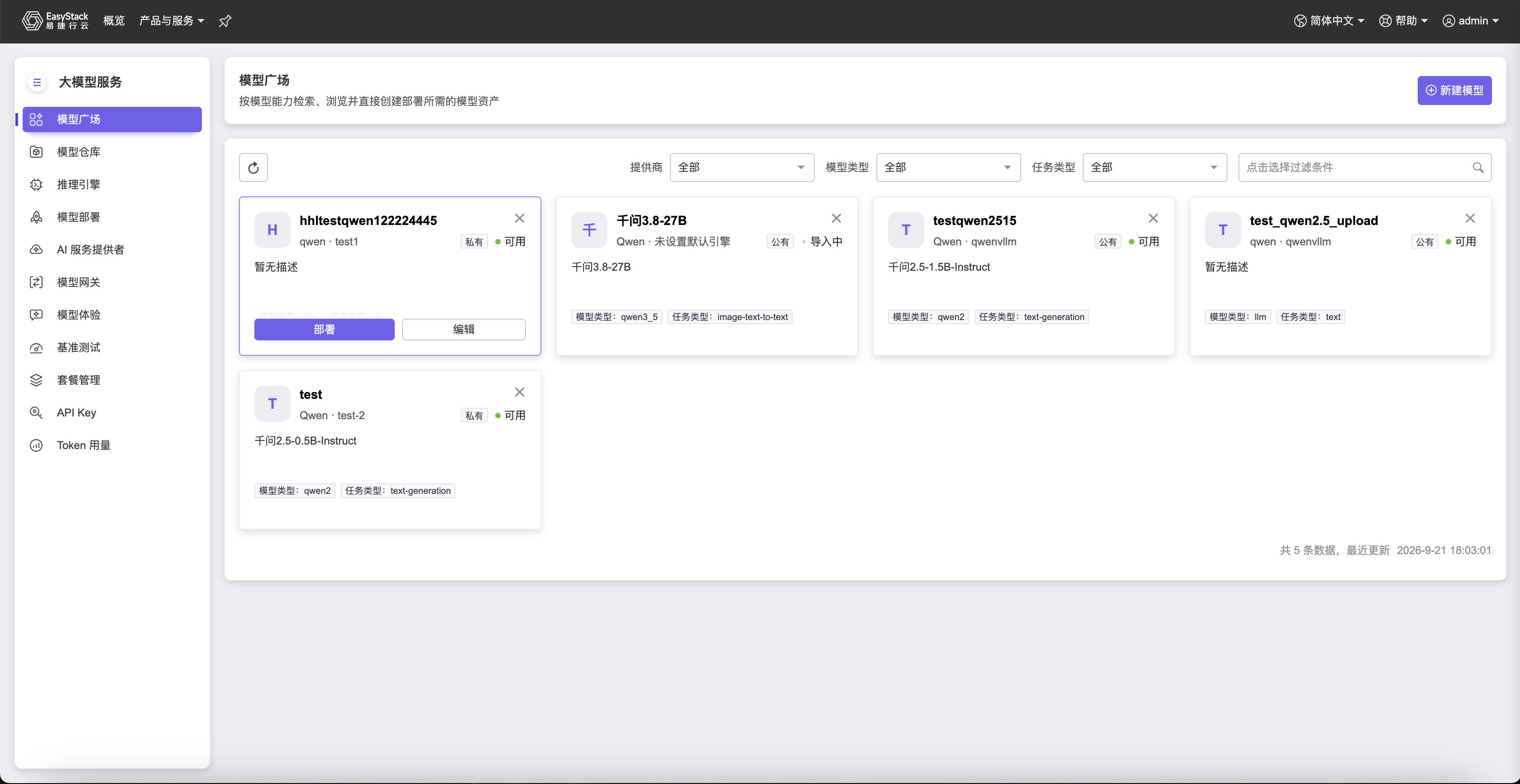Screen dimensions: 1520x784
Task: Click 千问2.5-0.5B-Instruct description text
Action: (x=305, y=441)
